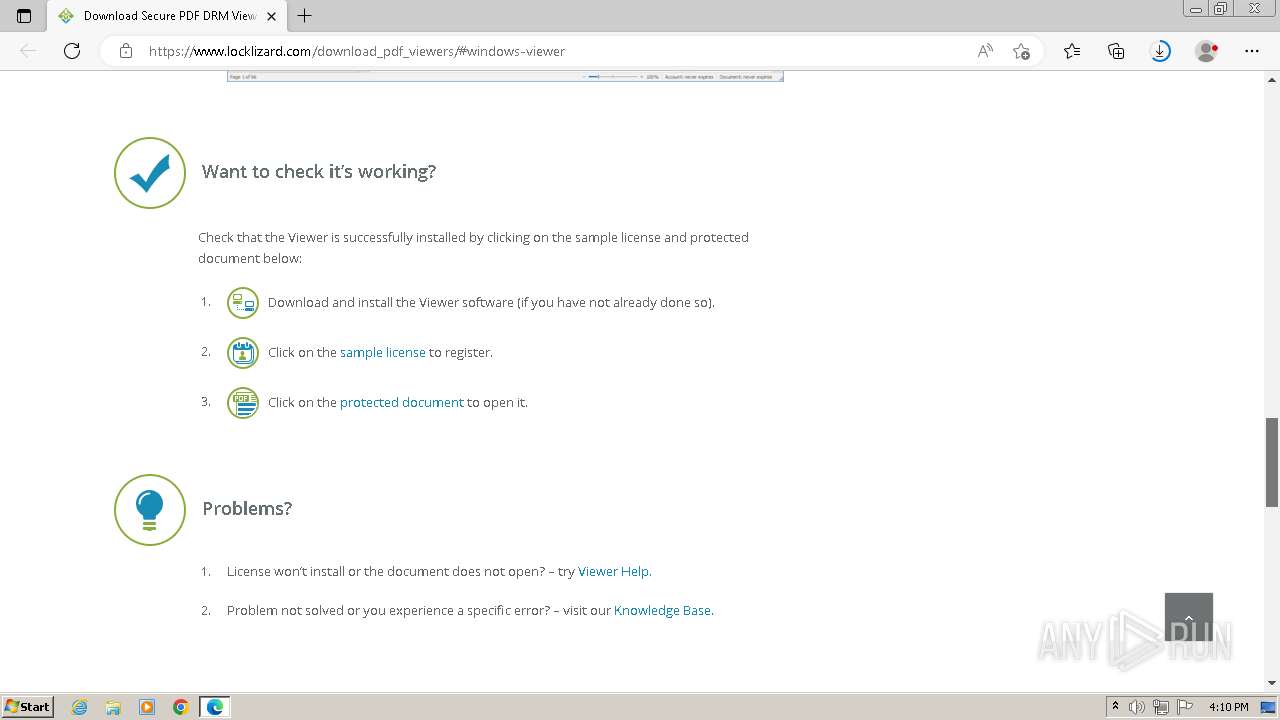Open the Collections icon

[1116, 51]
